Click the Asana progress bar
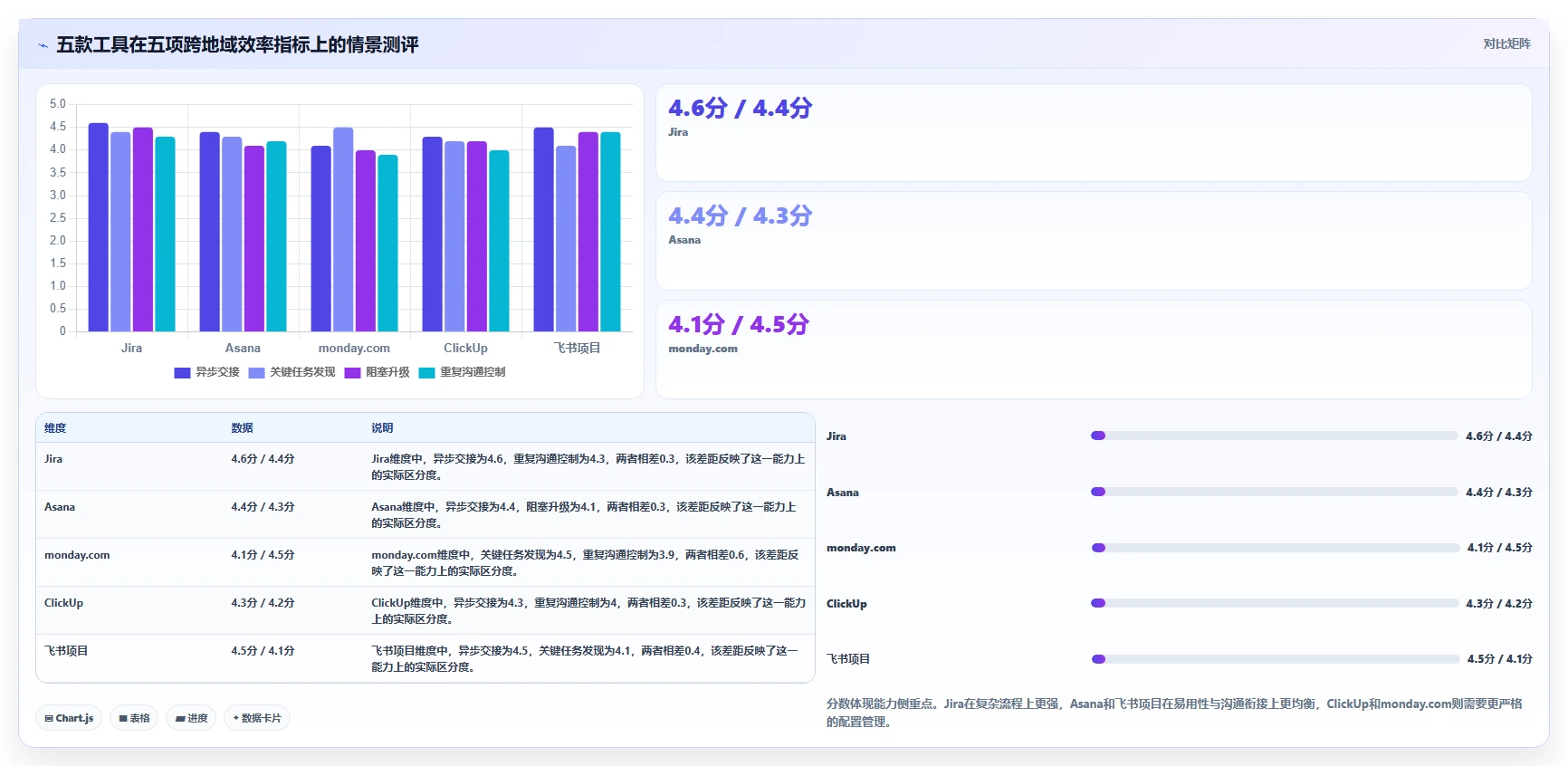This screenshot has height=766, width=1568. (1274, 492)
